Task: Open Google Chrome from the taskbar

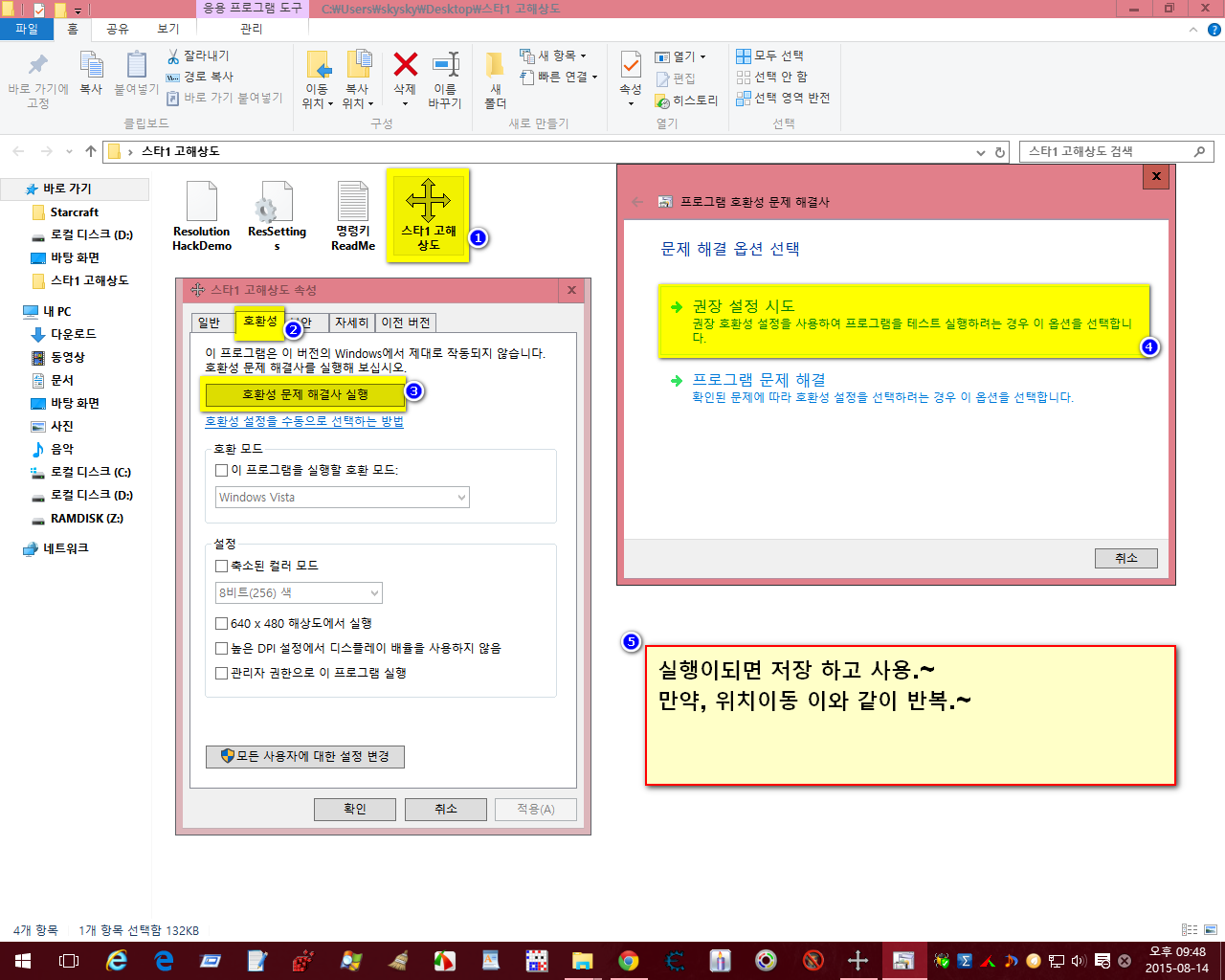Action: [629, 961]
